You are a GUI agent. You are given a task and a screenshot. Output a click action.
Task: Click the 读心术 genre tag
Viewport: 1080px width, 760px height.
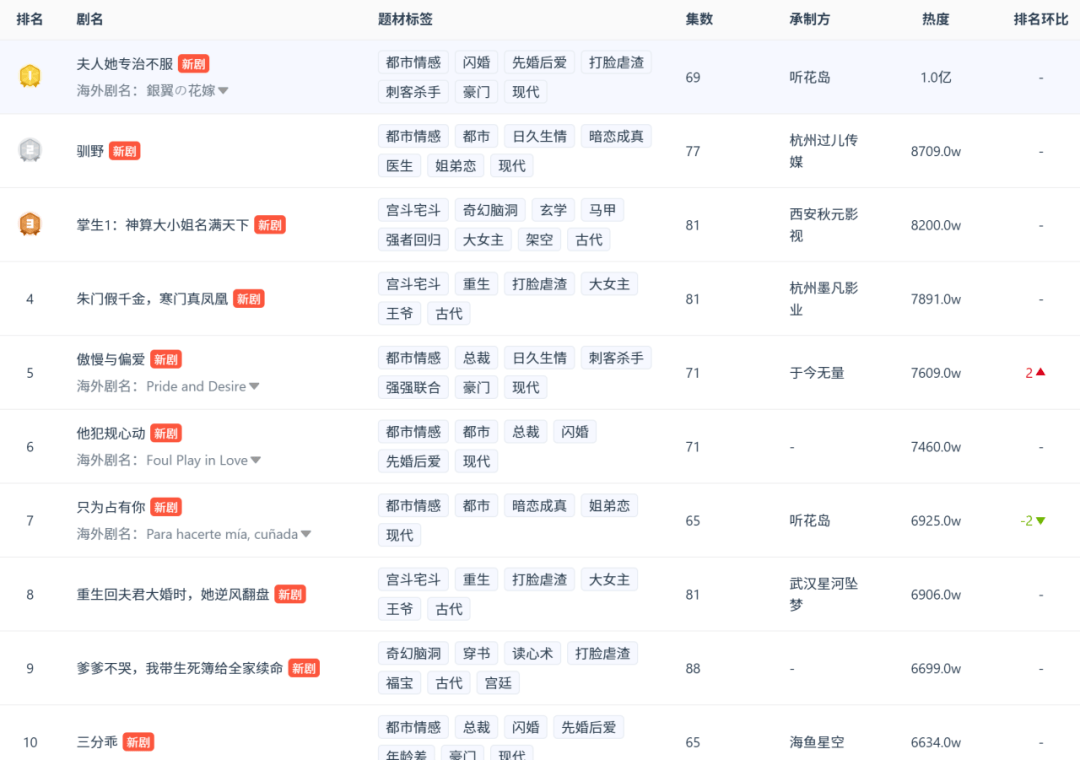point(532,654)
